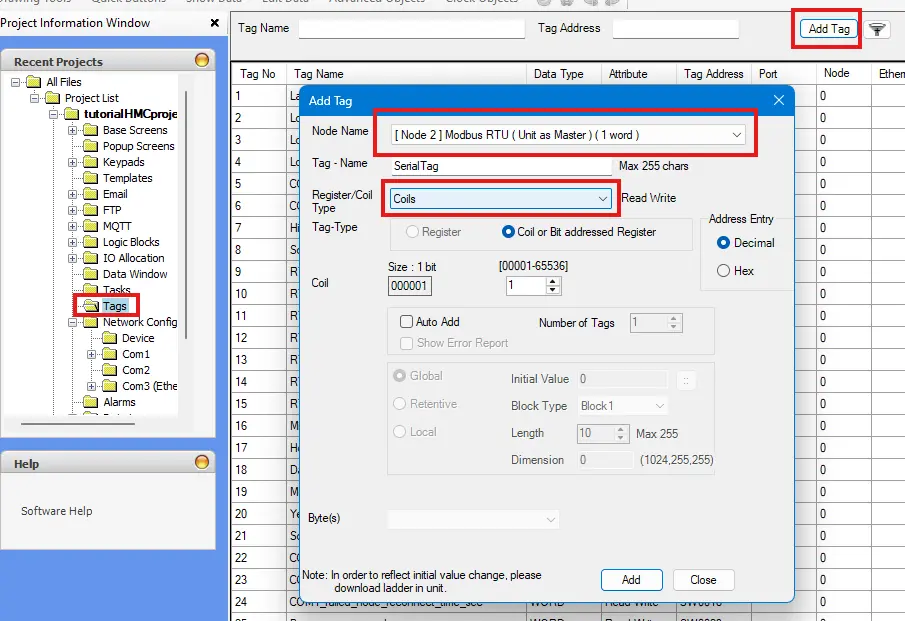Image resolution: width=905 pixels, height=621 pixels.
Task: Click the Add button in the Add Tag dialog
Action: [x=631, y=579]
